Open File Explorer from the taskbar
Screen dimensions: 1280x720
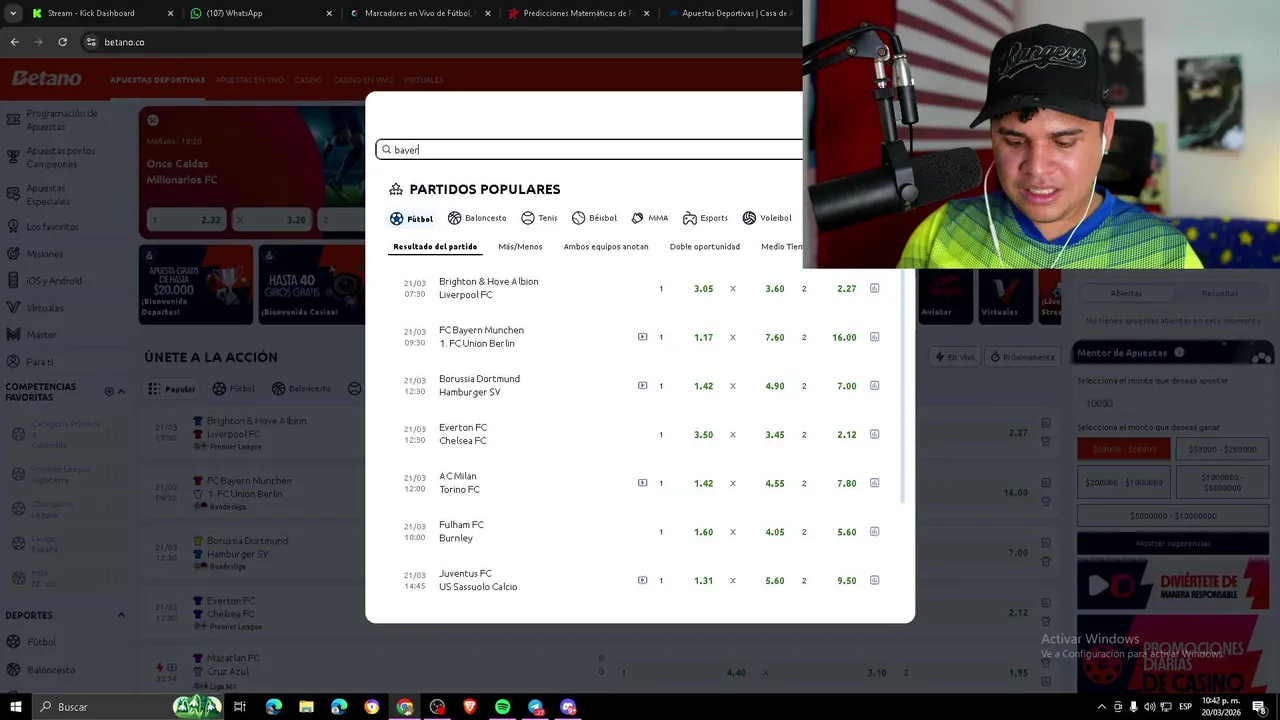[x=306, y=707]
